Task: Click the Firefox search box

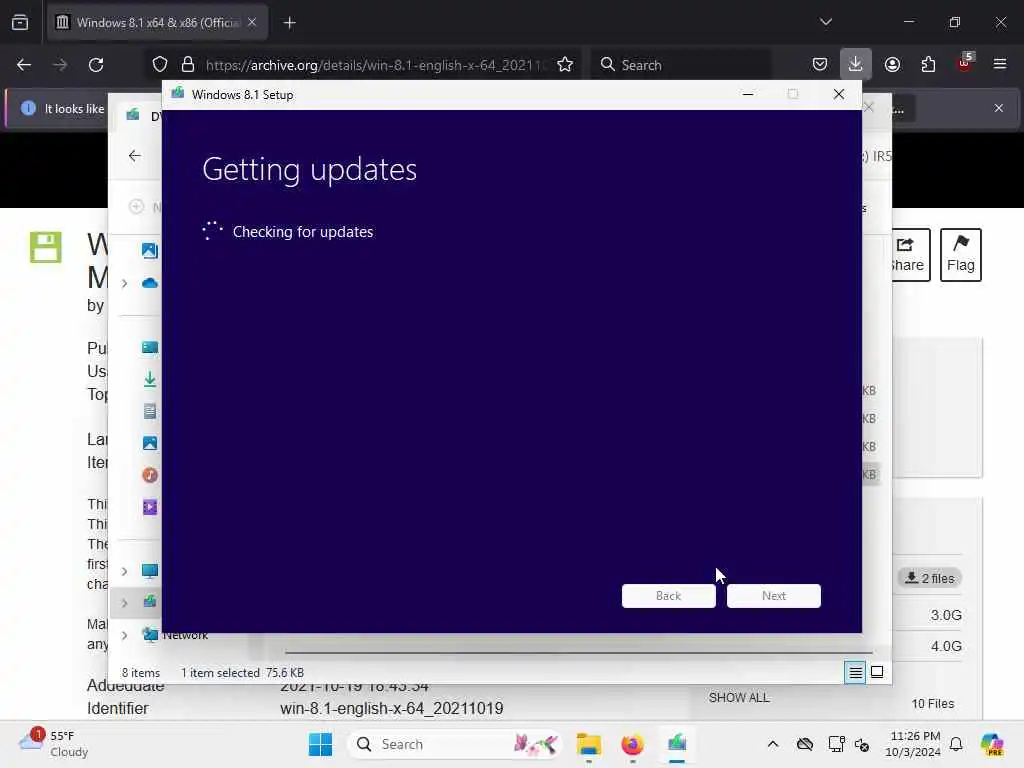Action: (x=682, y=65)
